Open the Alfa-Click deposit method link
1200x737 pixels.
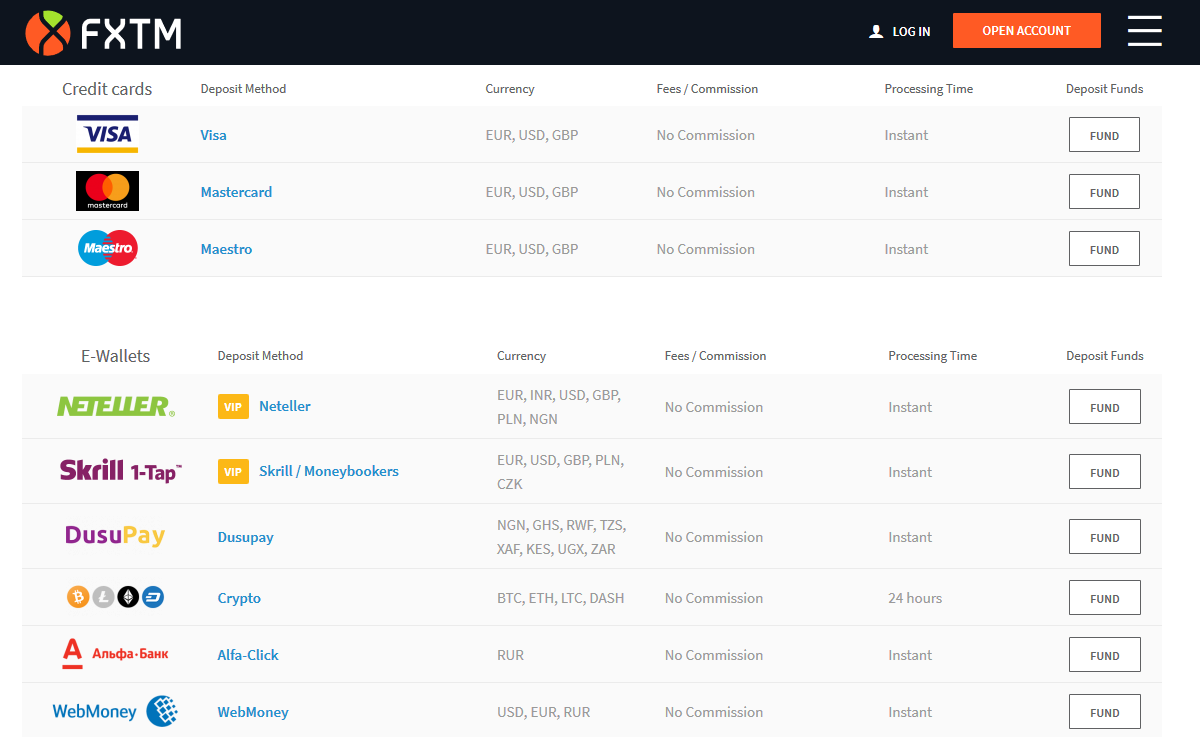[248, 655]
